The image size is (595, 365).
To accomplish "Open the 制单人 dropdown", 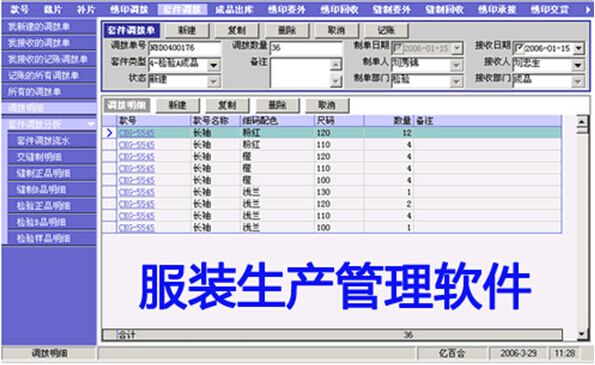I will (x=456, y=65).
